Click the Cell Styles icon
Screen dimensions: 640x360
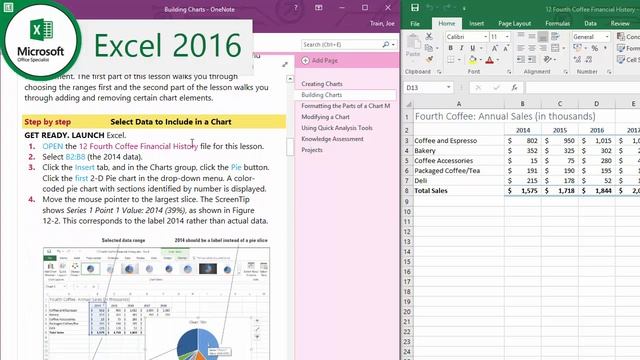point(621,60)
